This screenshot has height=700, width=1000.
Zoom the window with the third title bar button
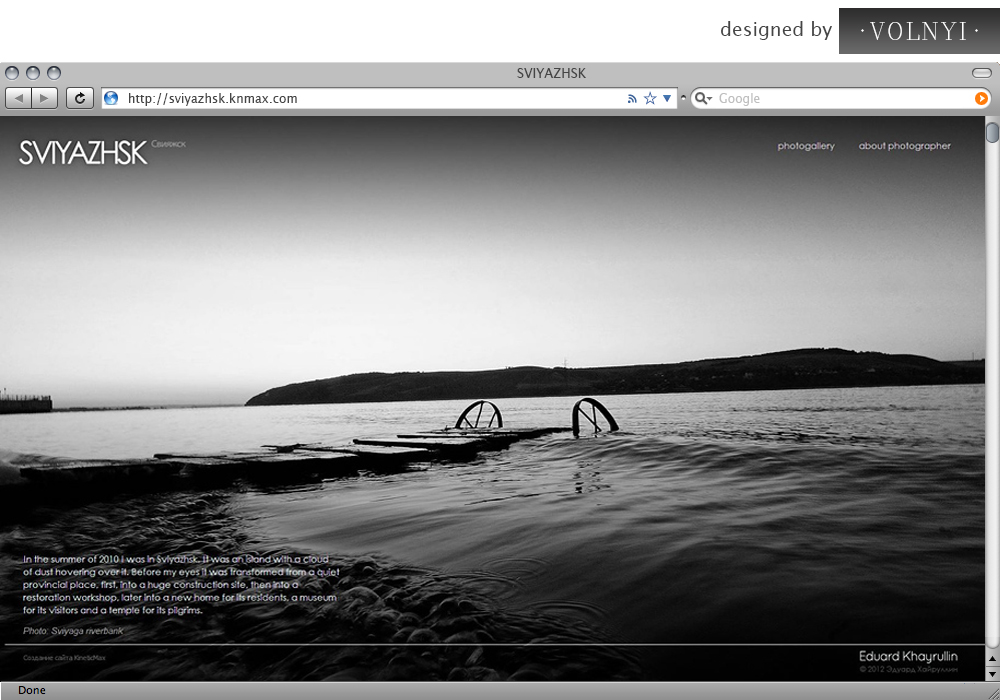click(54, 73)
